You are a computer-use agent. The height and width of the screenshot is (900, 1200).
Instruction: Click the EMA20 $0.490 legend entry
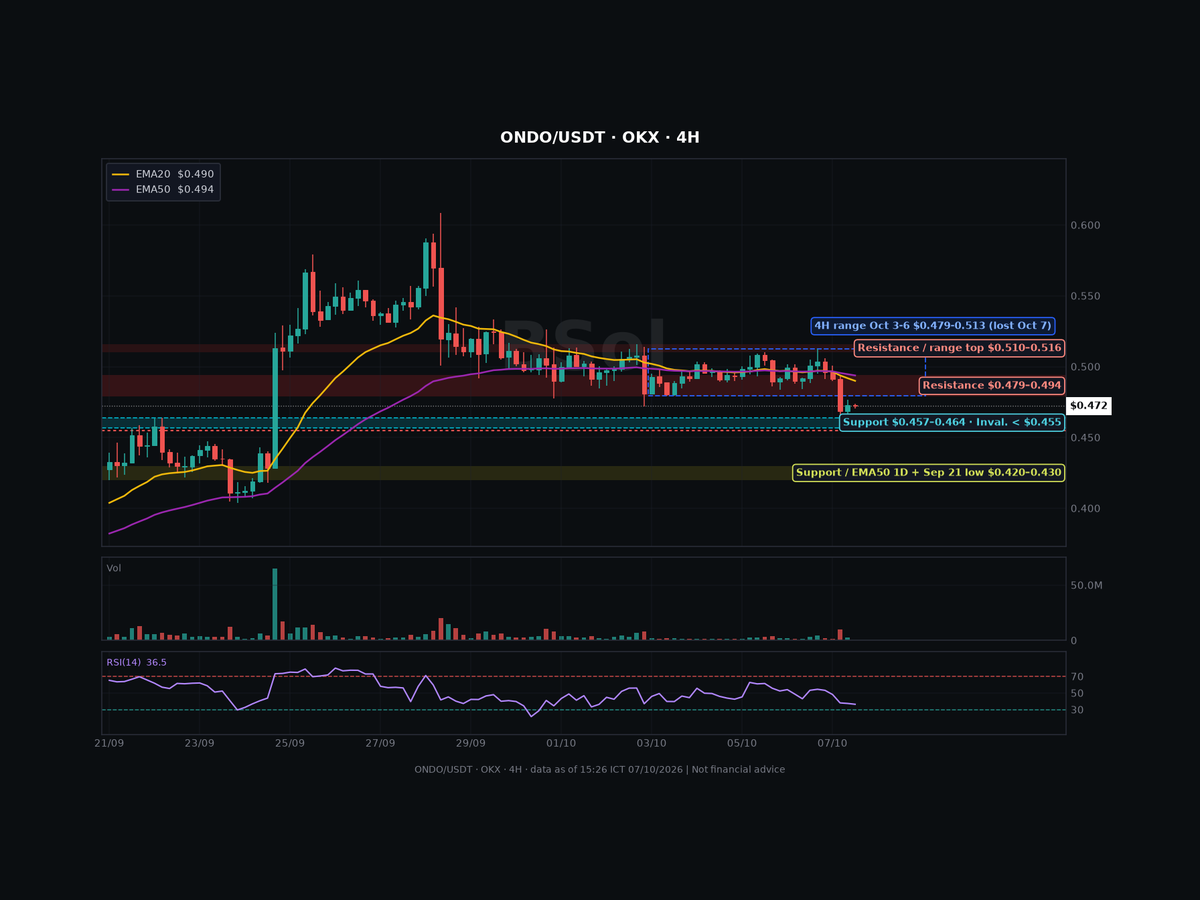point(163,174)
